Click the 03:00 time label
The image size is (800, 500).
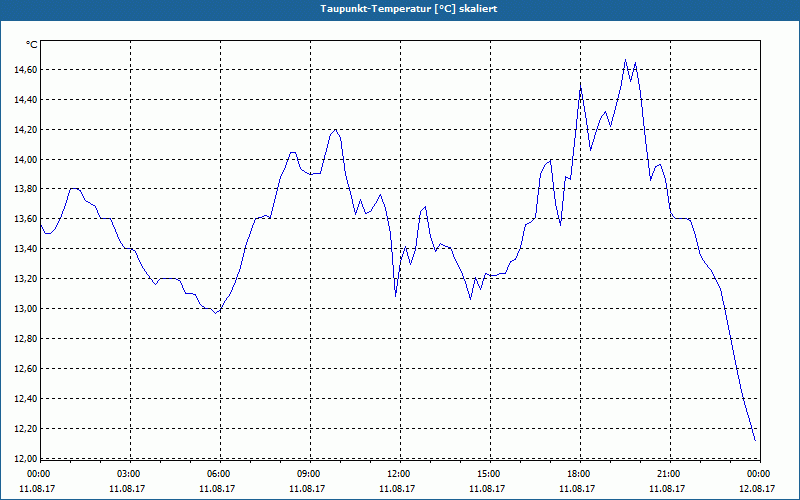[x=131, y=474]
